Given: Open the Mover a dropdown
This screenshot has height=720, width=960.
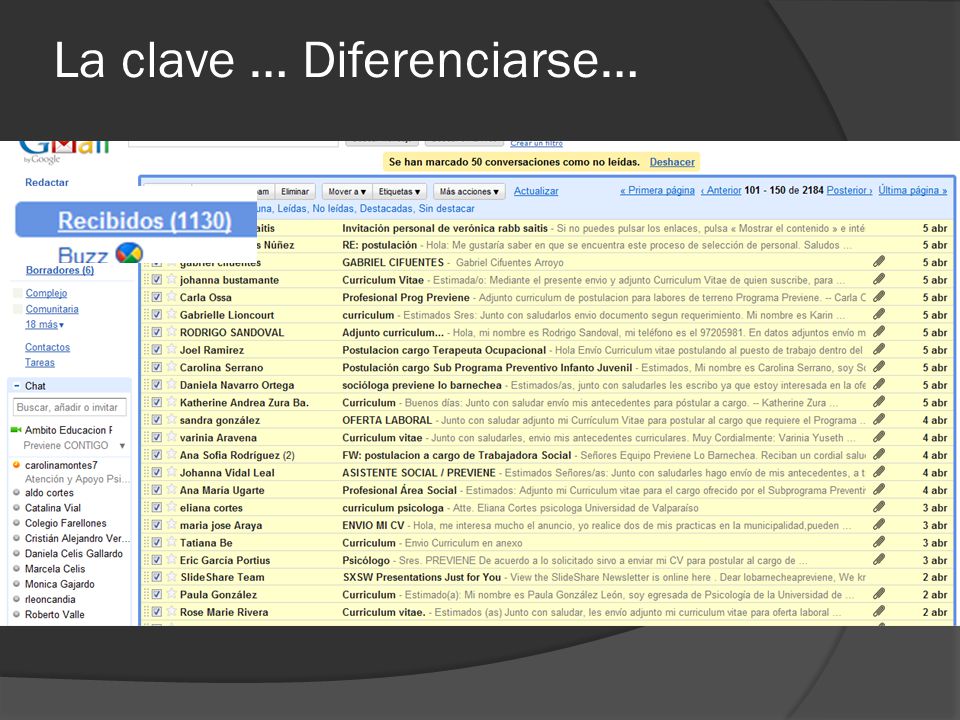Looking at the screenshot, I should tap(347, 192).
